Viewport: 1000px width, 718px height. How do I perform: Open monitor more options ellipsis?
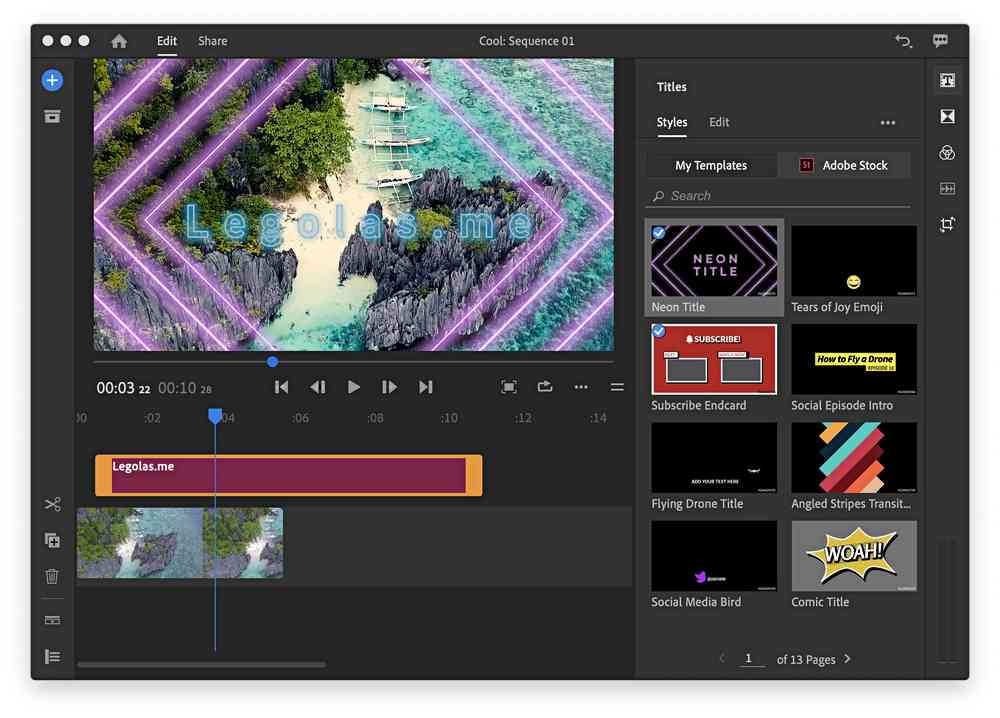(581, 387)
